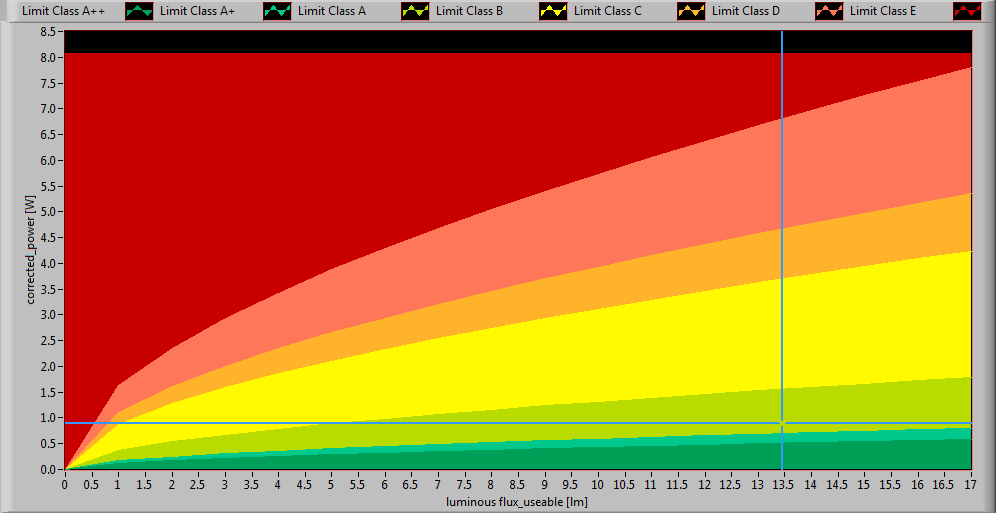This screenshot has height=513, width=996.
Task: Click the horizontal blue cursor line
Action: pyautogui.click(x=400, y=423)
